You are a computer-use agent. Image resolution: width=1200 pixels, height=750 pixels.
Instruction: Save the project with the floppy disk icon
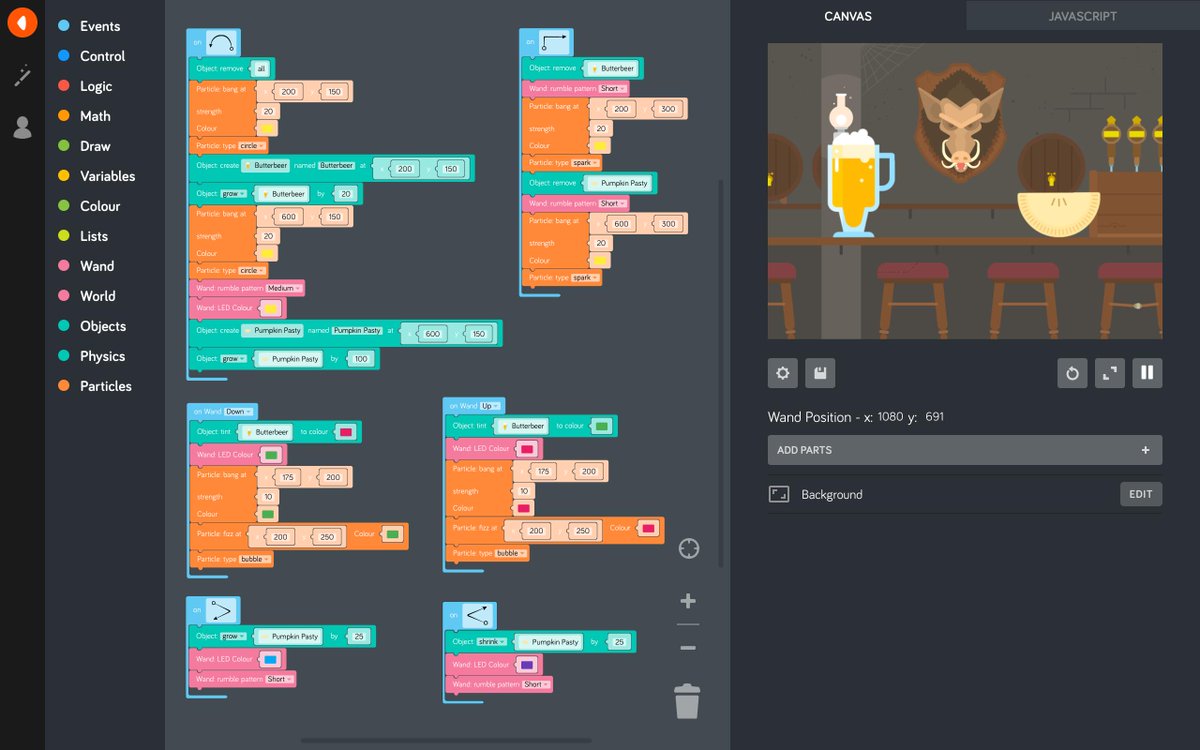pos(818,372)
